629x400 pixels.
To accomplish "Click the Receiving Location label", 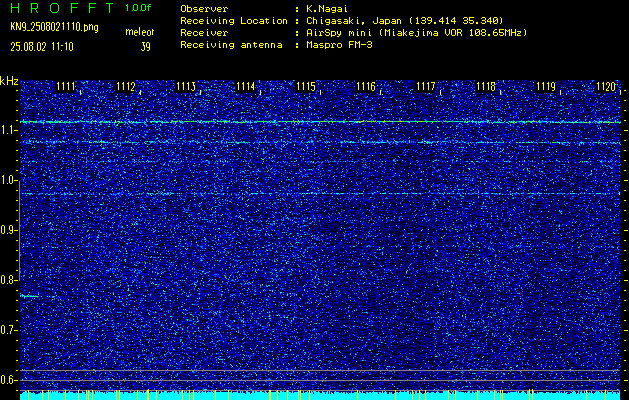I will click(x=234, y=21).
